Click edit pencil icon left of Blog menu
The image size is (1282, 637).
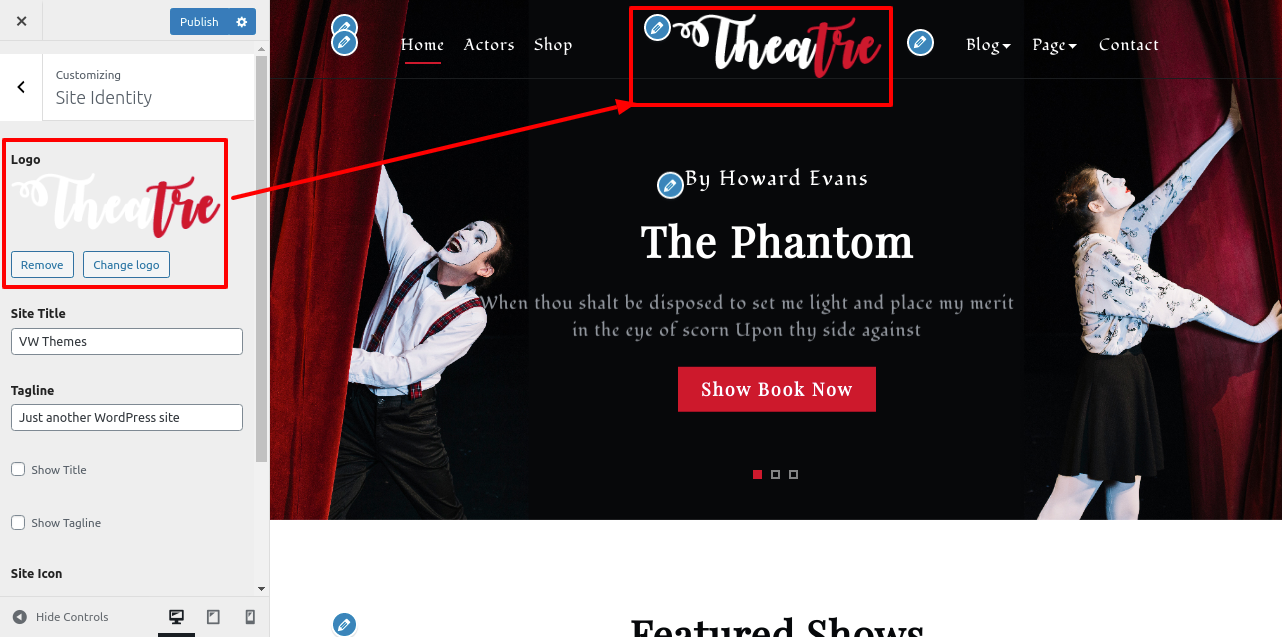(920, 42)
